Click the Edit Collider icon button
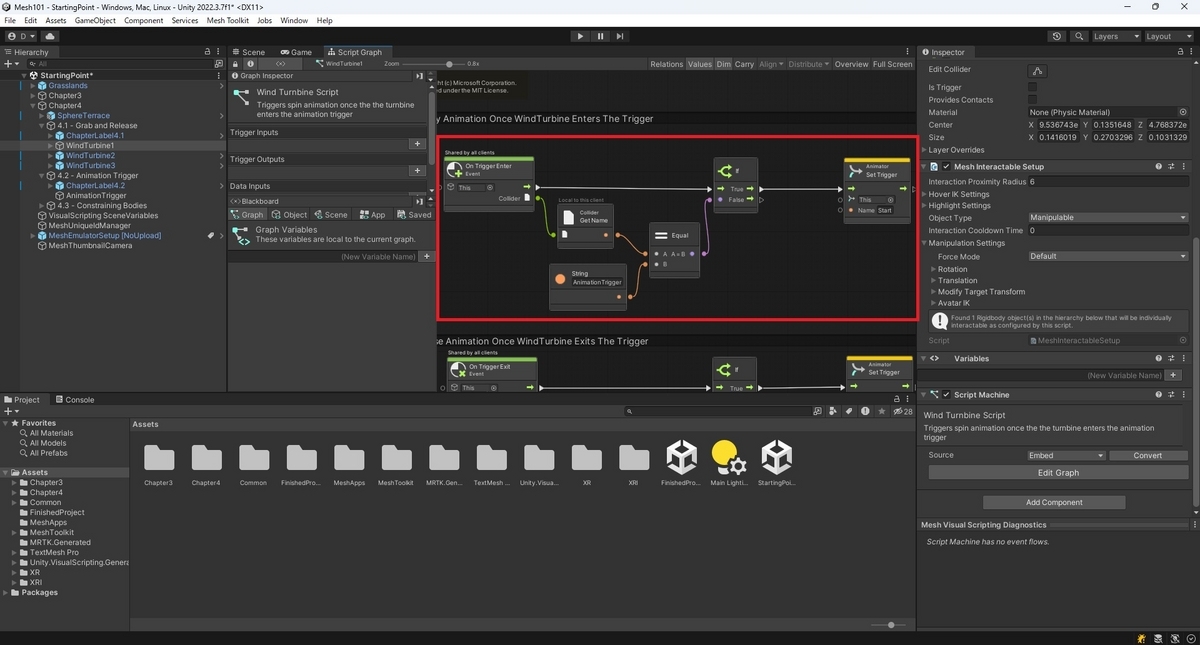 click(1037, 71)
